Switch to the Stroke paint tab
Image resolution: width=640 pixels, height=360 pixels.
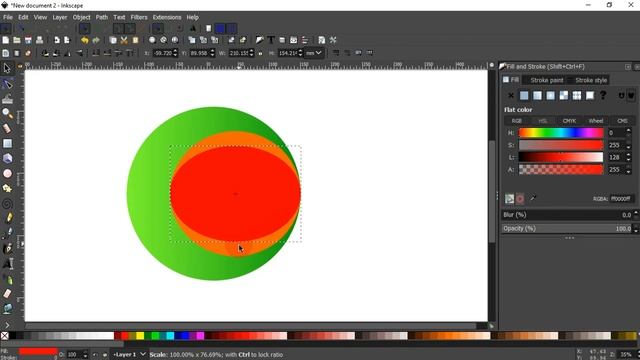547,80
